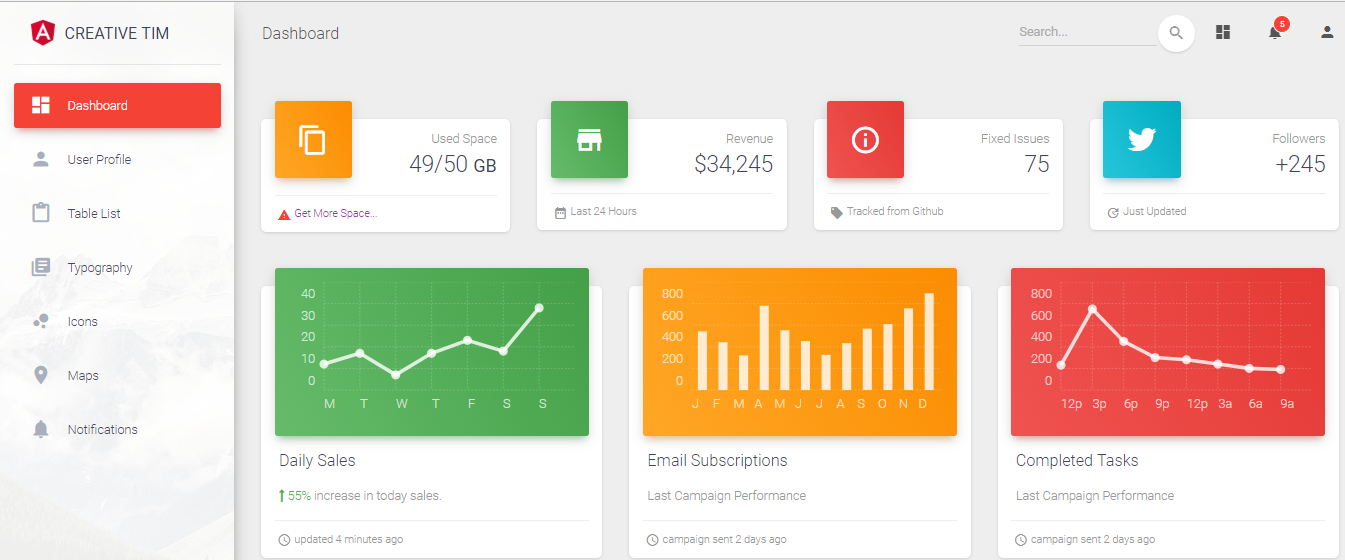Viewport: 1345px width, 560px height.
Task: Follow the Get More Space link
Action: (335, 213)
